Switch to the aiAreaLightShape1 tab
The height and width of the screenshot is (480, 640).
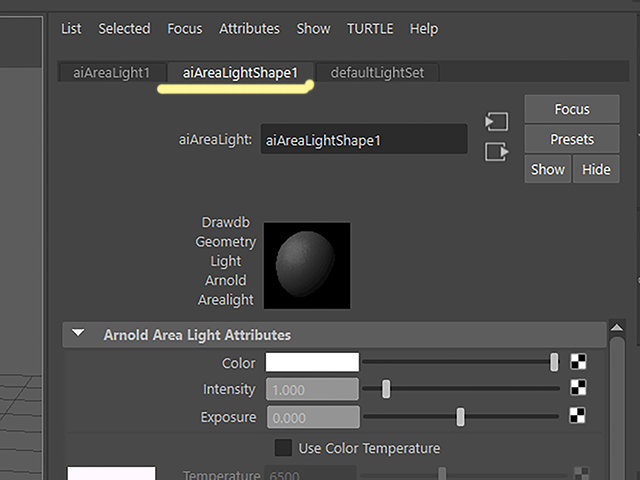[240, 73]
